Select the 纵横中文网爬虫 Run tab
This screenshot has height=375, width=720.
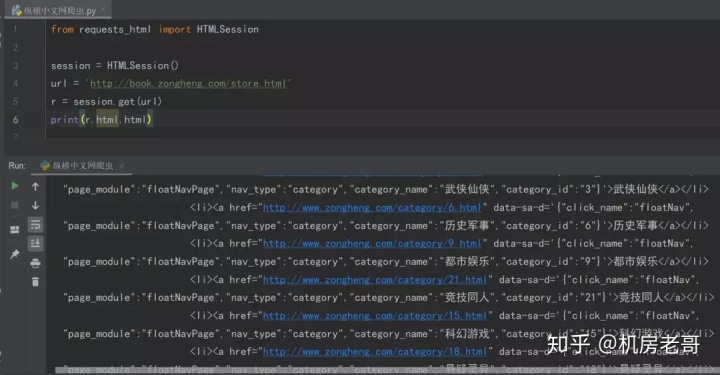click(82, 166)
